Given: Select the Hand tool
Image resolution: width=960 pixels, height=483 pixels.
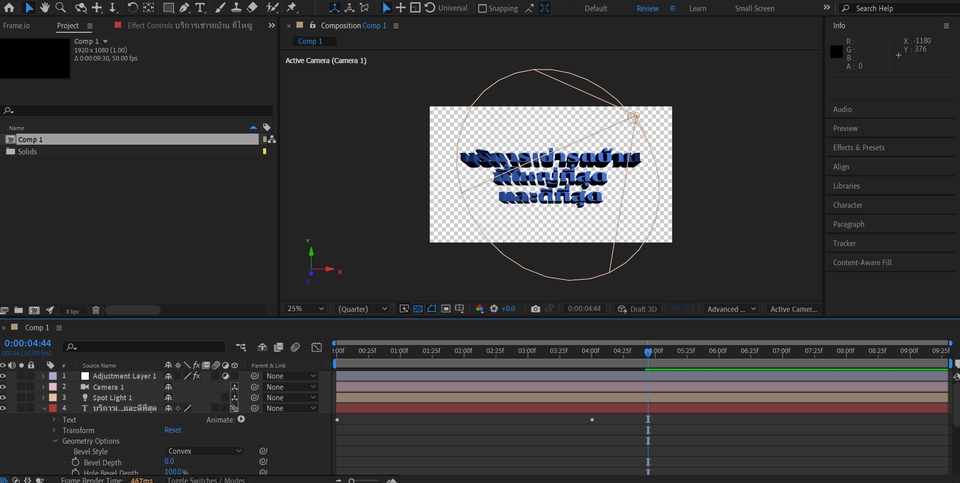Looking at the screenshot, I should 45,8.
